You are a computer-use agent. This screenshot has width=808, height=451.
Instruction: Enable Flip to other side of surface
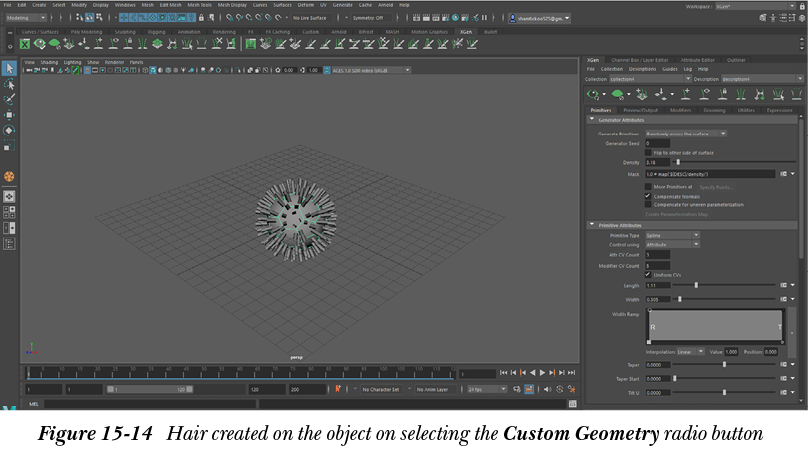[648, 152]
